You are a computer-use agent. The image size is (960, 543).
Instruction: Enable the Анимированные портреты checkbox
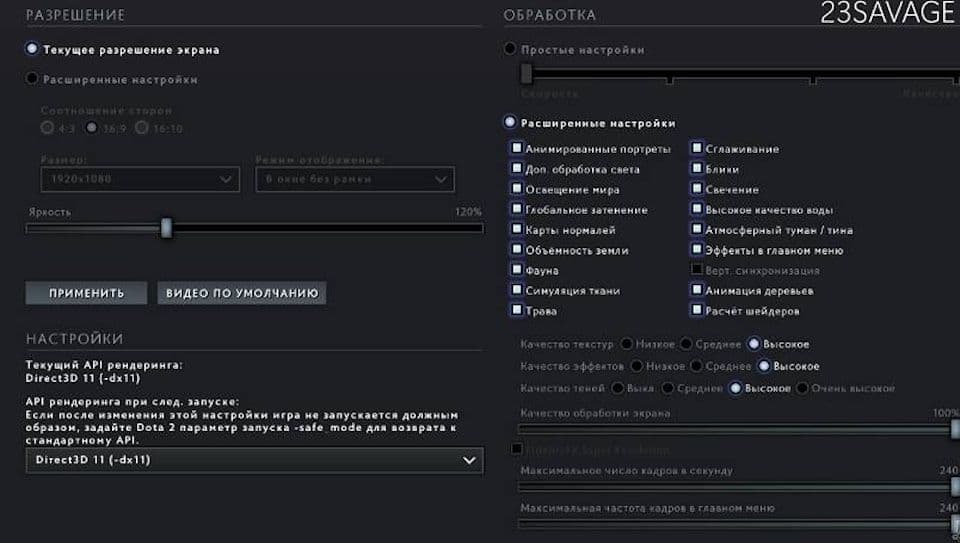pyautogui.click(x=517, y=148)
